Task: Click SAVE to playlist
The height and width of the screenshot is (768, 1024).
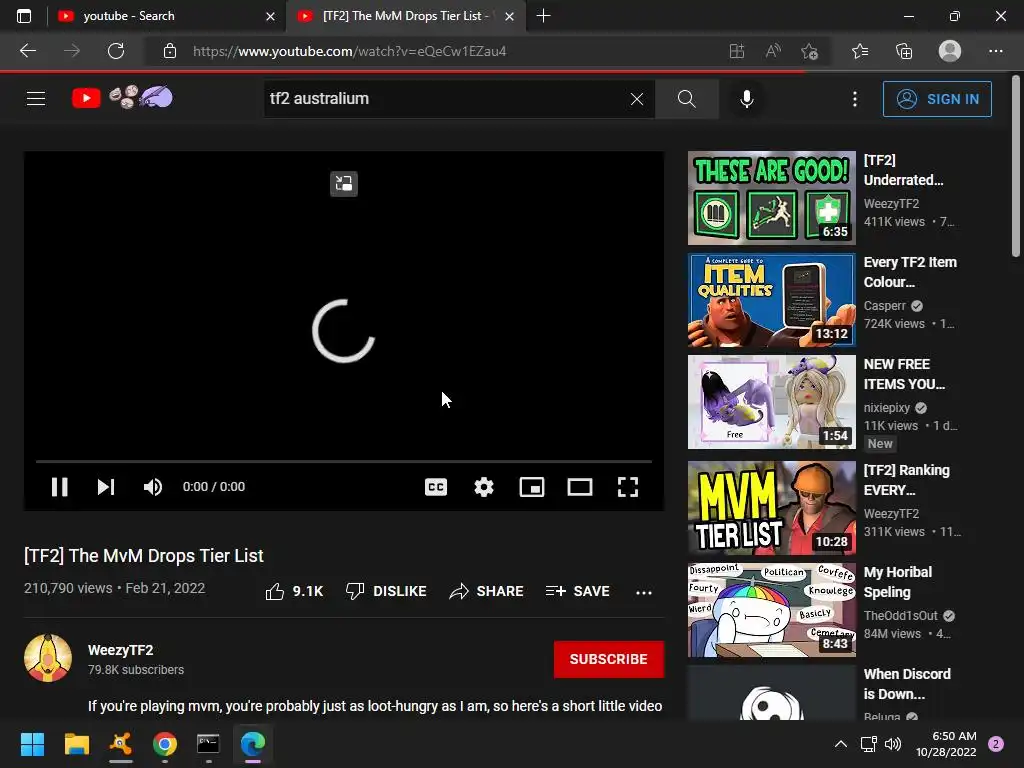Action: [x=577, y=591]
